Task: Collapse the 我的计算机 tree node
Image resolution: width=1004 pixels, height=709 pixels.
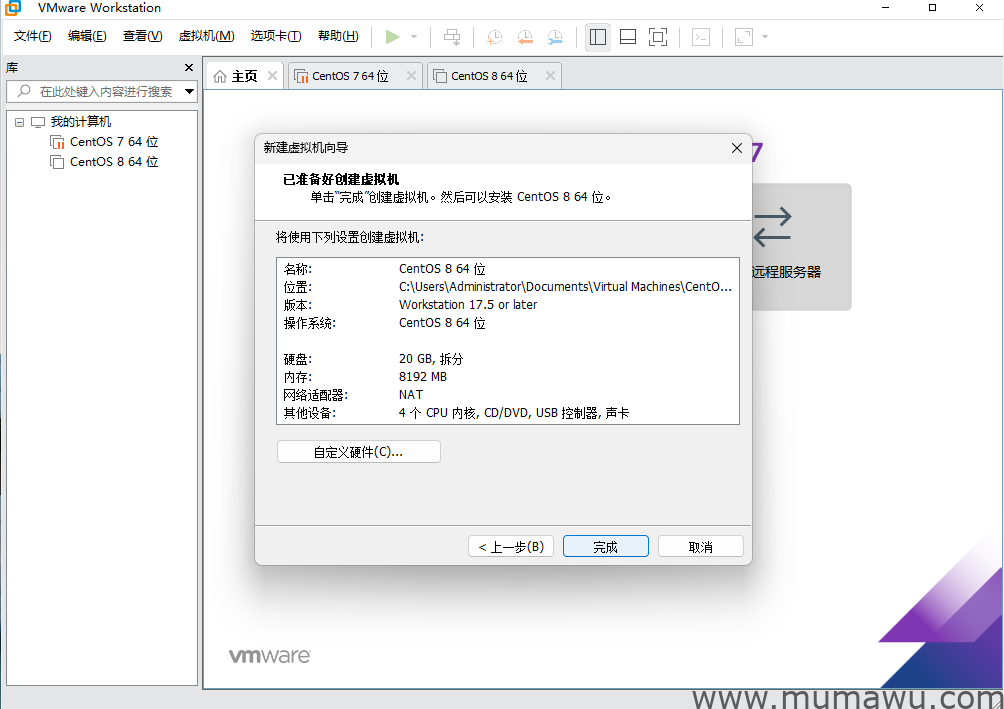Action: pyautogui.click(x=20, y=122)
